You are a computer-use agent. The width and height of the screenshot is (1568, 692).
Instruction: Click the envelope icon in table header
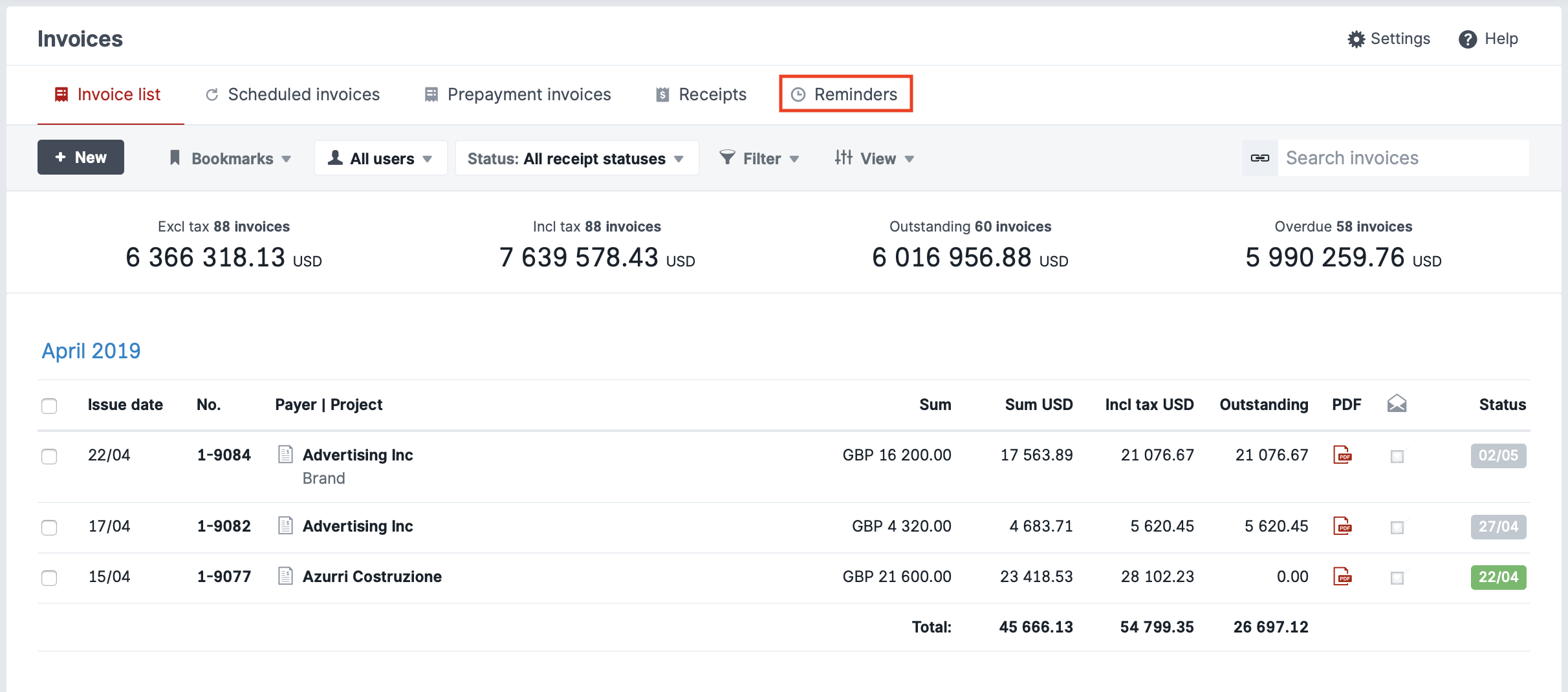[1397, 404]
